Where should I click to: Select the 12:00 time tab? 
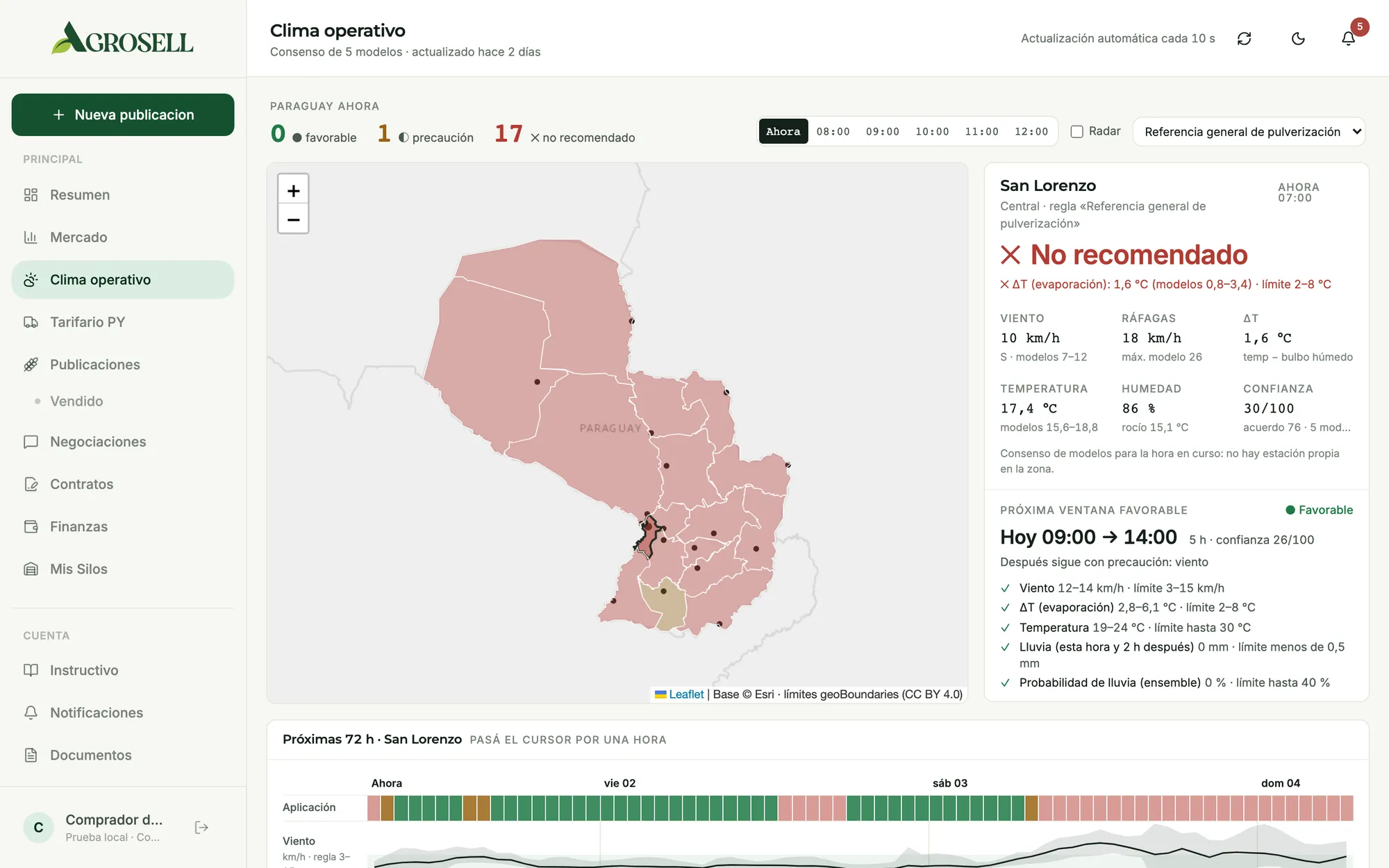[1031, 131]
